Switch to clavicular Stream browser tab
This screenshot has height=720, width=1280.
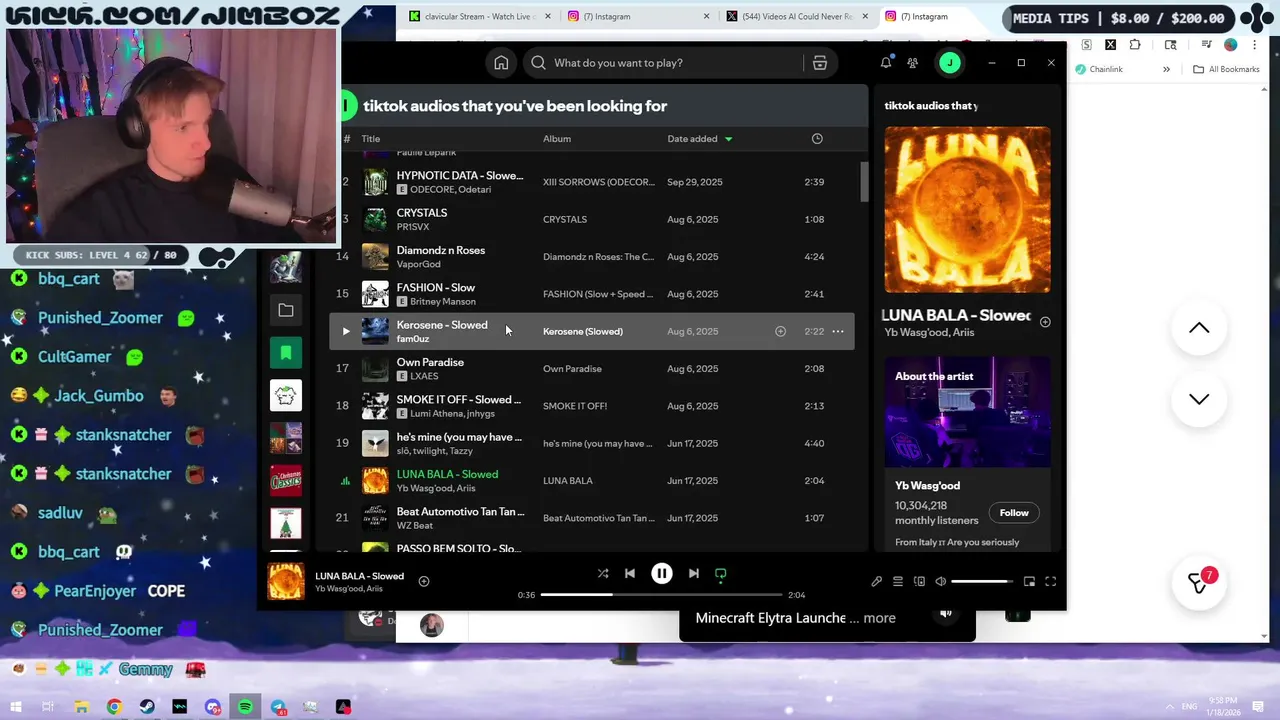click(478, 16)
